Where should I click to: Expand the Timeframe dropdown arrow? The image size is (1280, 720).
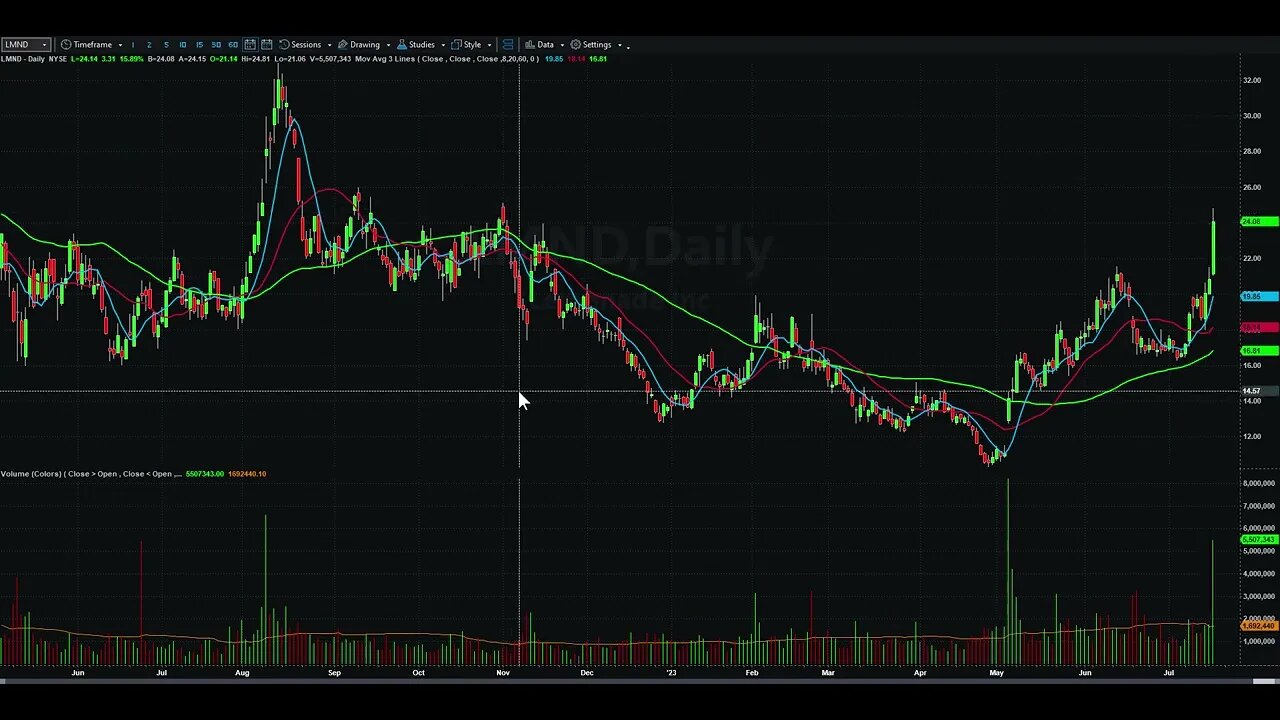tap(120, 45)
